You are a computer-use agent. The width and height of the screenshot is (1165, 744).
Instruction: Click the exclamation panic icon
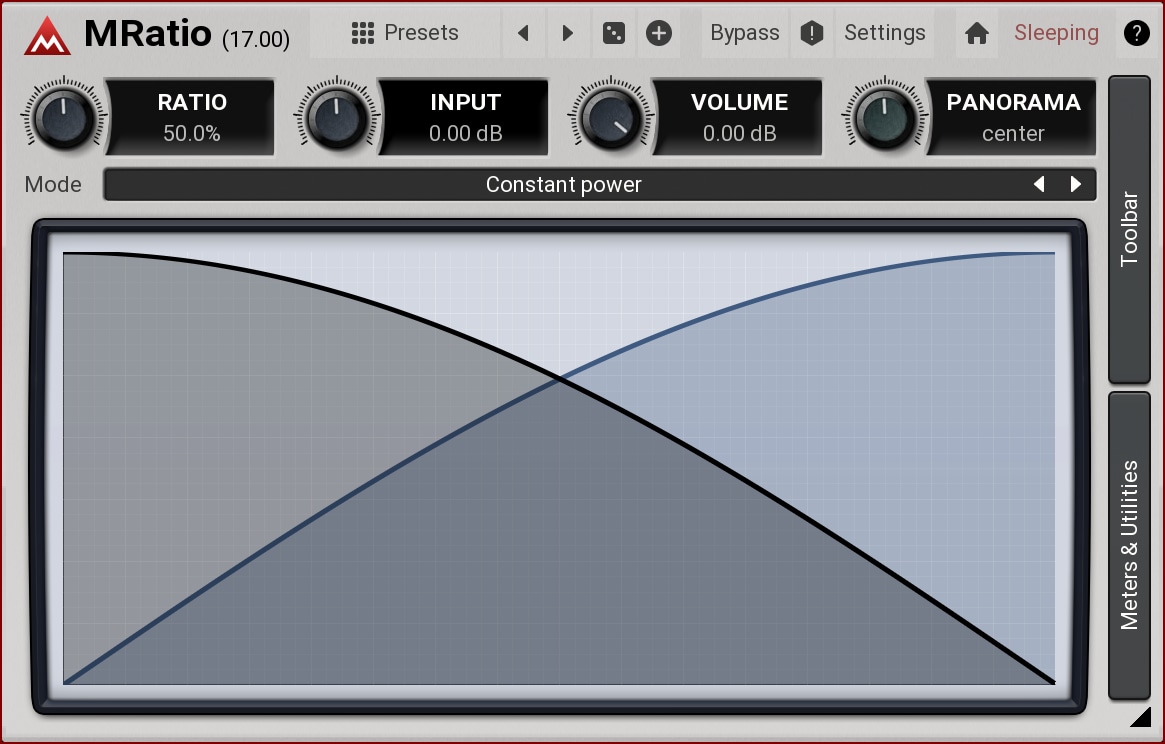coord(812,33)
